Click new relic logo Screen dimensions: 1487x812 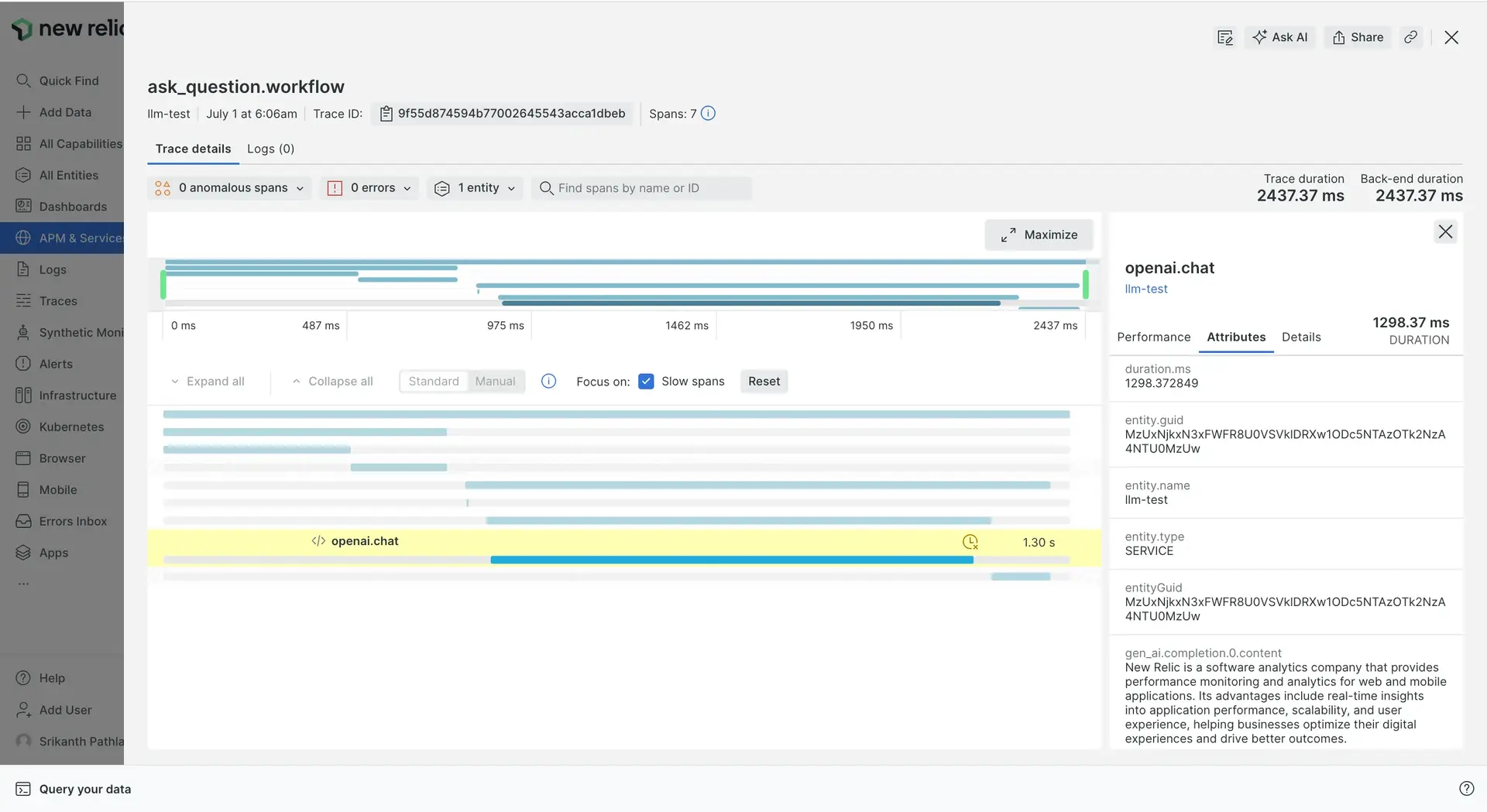68,29
